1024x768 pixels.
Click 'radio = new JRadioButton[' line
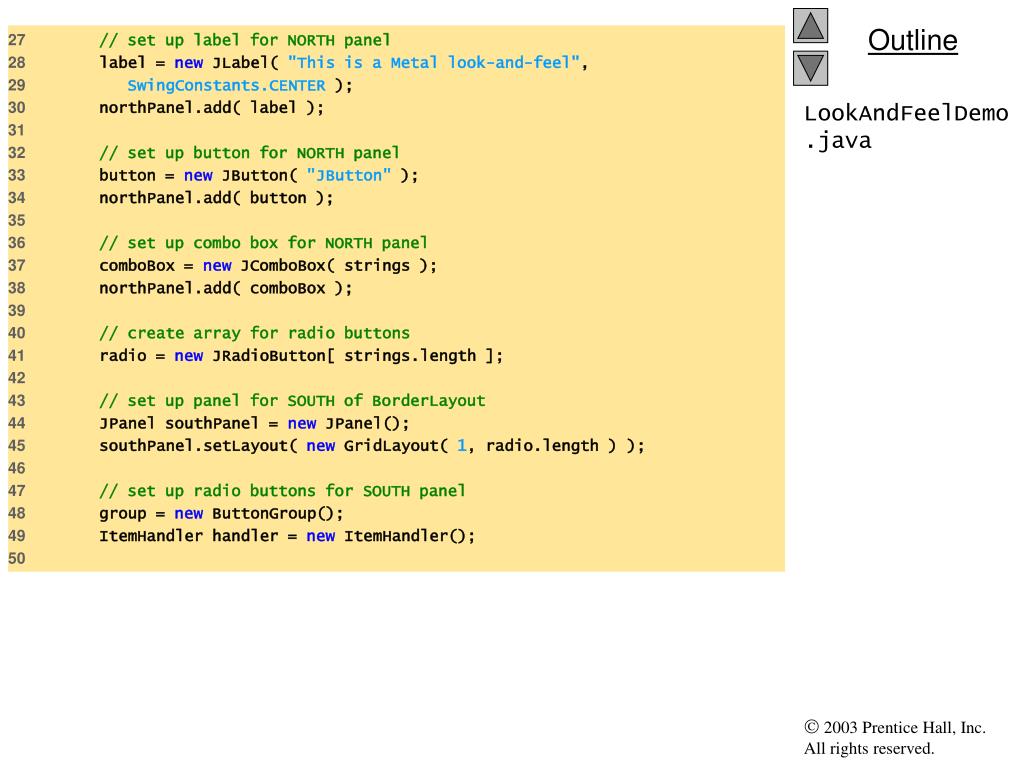click(301, 356)
